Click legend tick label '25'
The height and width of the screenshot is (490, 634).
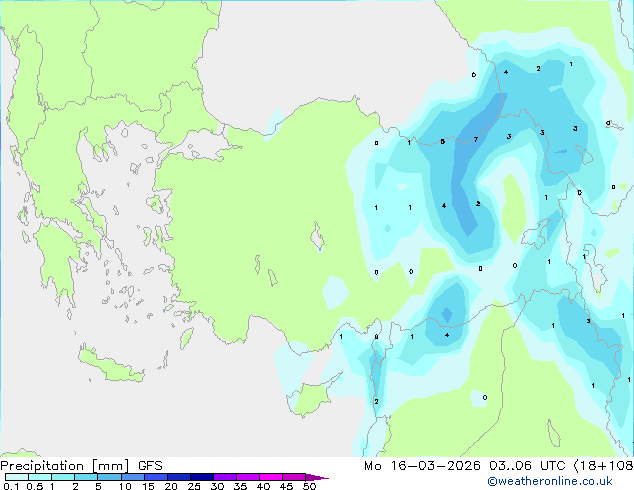(x=194, y=486)
